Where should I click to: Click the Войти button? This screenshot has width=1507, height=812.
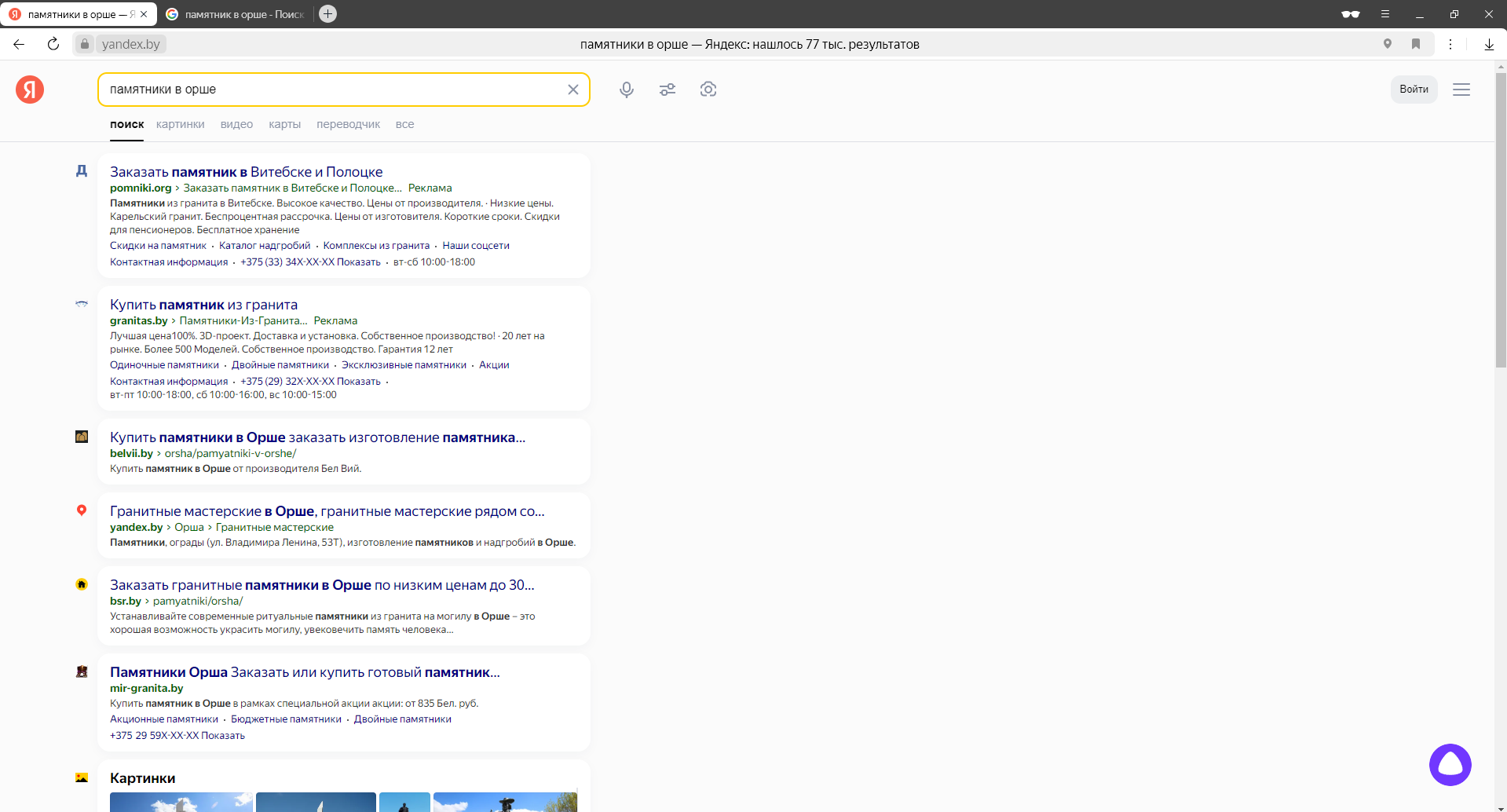click(x=1414, y=90)
